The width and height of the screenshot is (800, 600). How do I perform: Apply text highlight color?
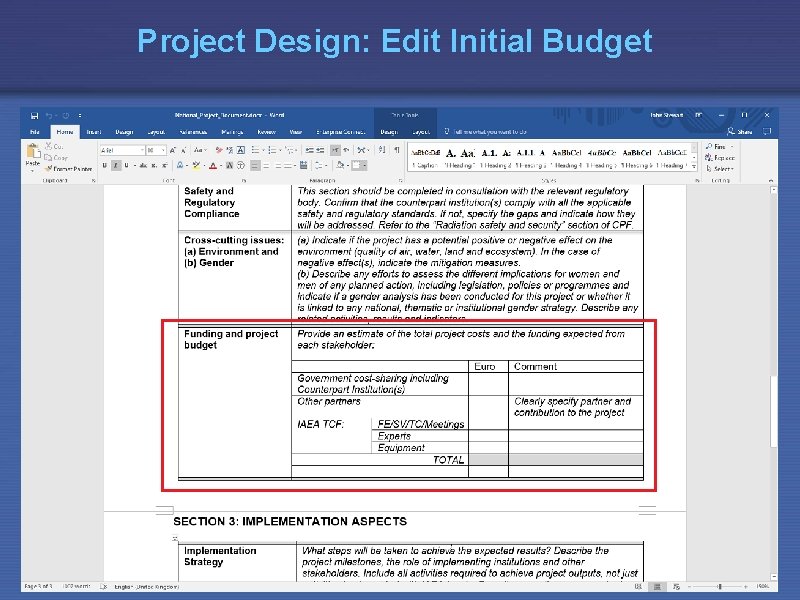195,165
